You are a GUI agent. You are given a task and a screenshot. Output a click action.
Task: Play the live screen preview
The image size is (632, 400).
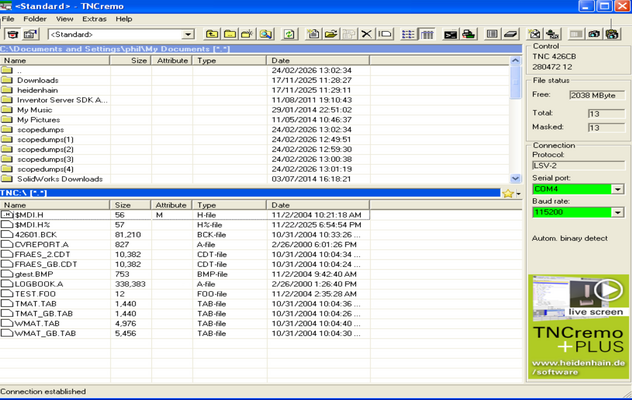pyautogui.click(x=608, y=290)
